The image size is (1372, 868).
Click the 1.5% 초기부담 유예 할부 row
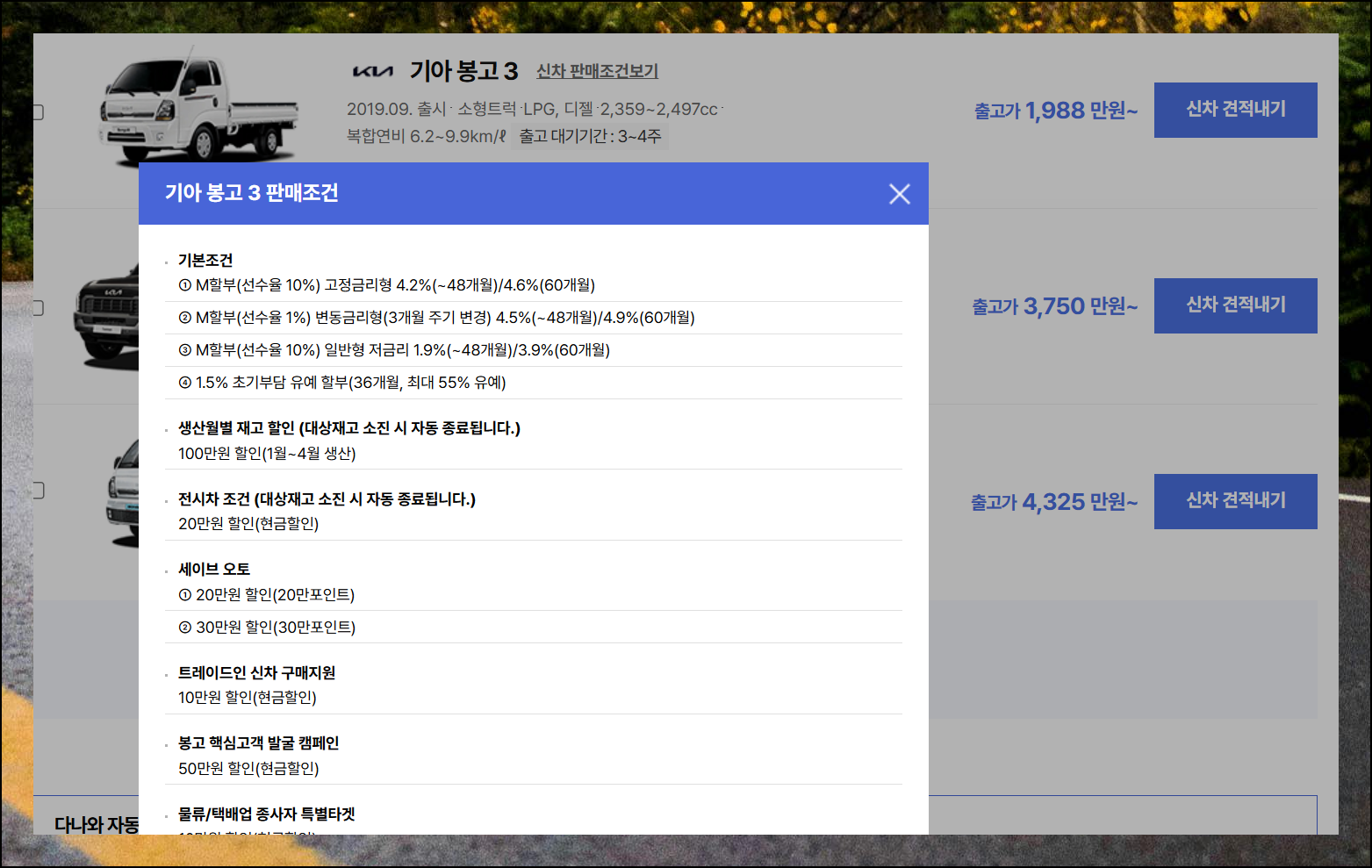(534, 383)
